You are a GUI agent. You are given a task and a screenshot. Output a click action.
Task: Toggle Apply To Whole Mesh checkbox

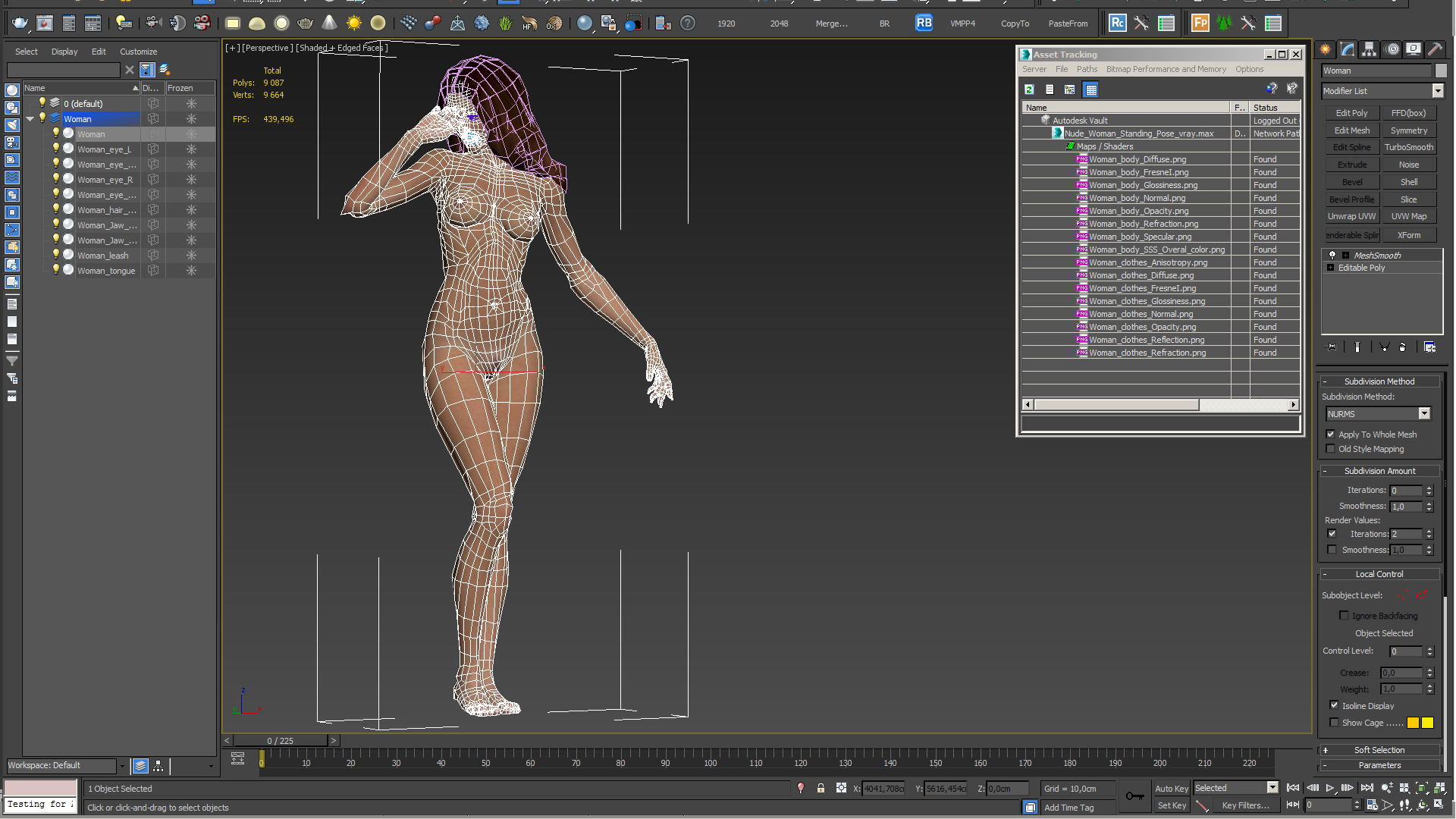pyautogui.click(x=1330, y=435)
